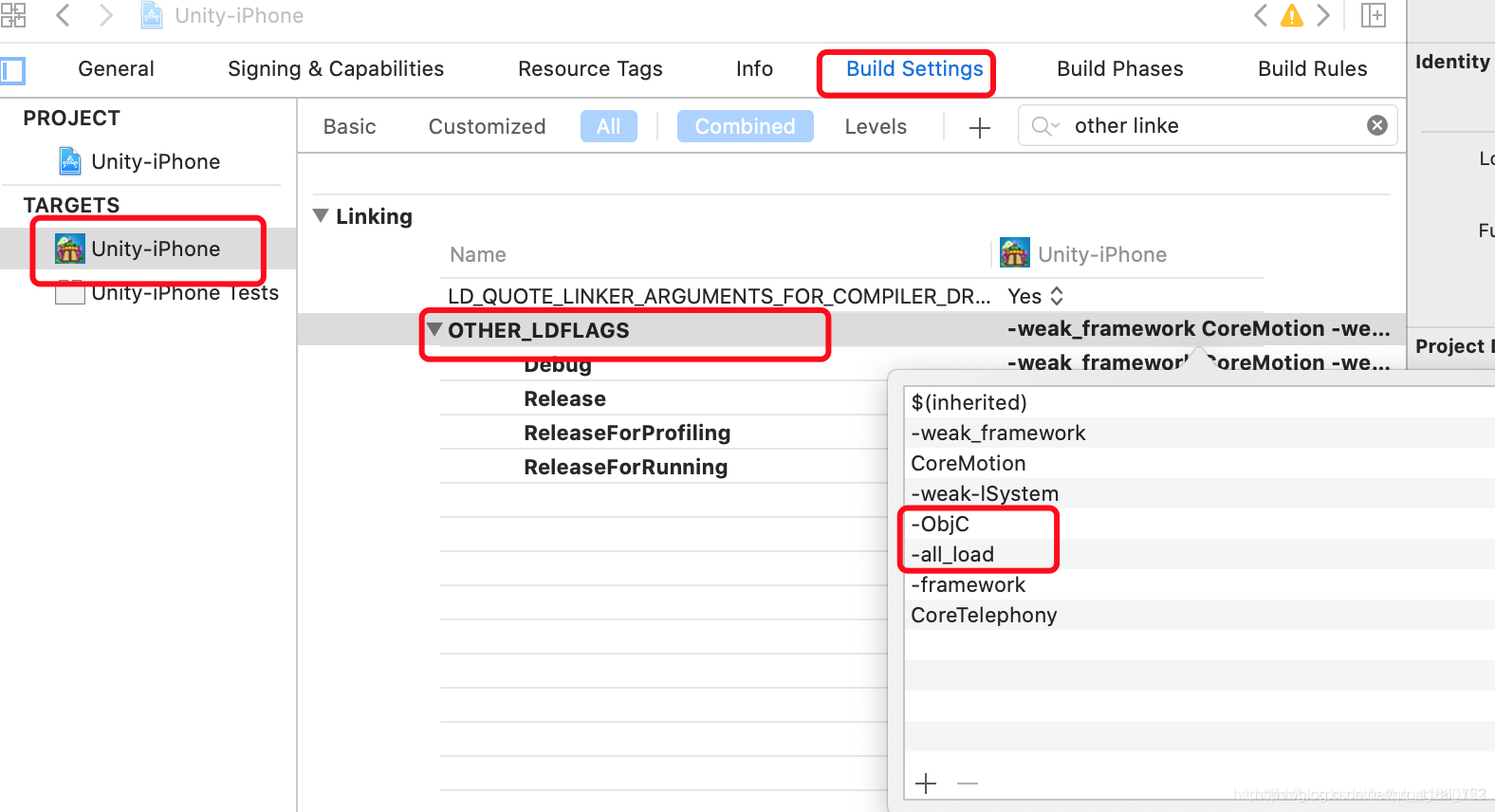1495x812 pixels.
Task: Click the Unity-iPhone breadcrumb project icon
Action: click(x=152, y=15)
